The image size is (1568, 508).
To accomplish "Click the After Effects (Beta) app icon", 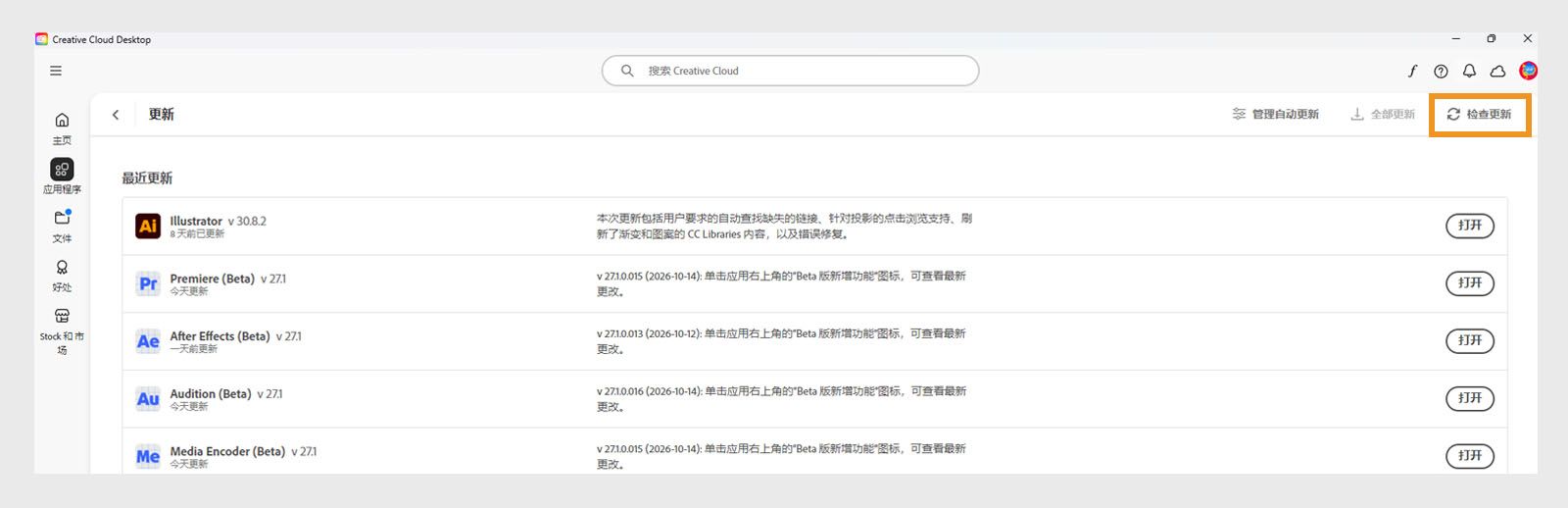I will click(x=148, y=341).
